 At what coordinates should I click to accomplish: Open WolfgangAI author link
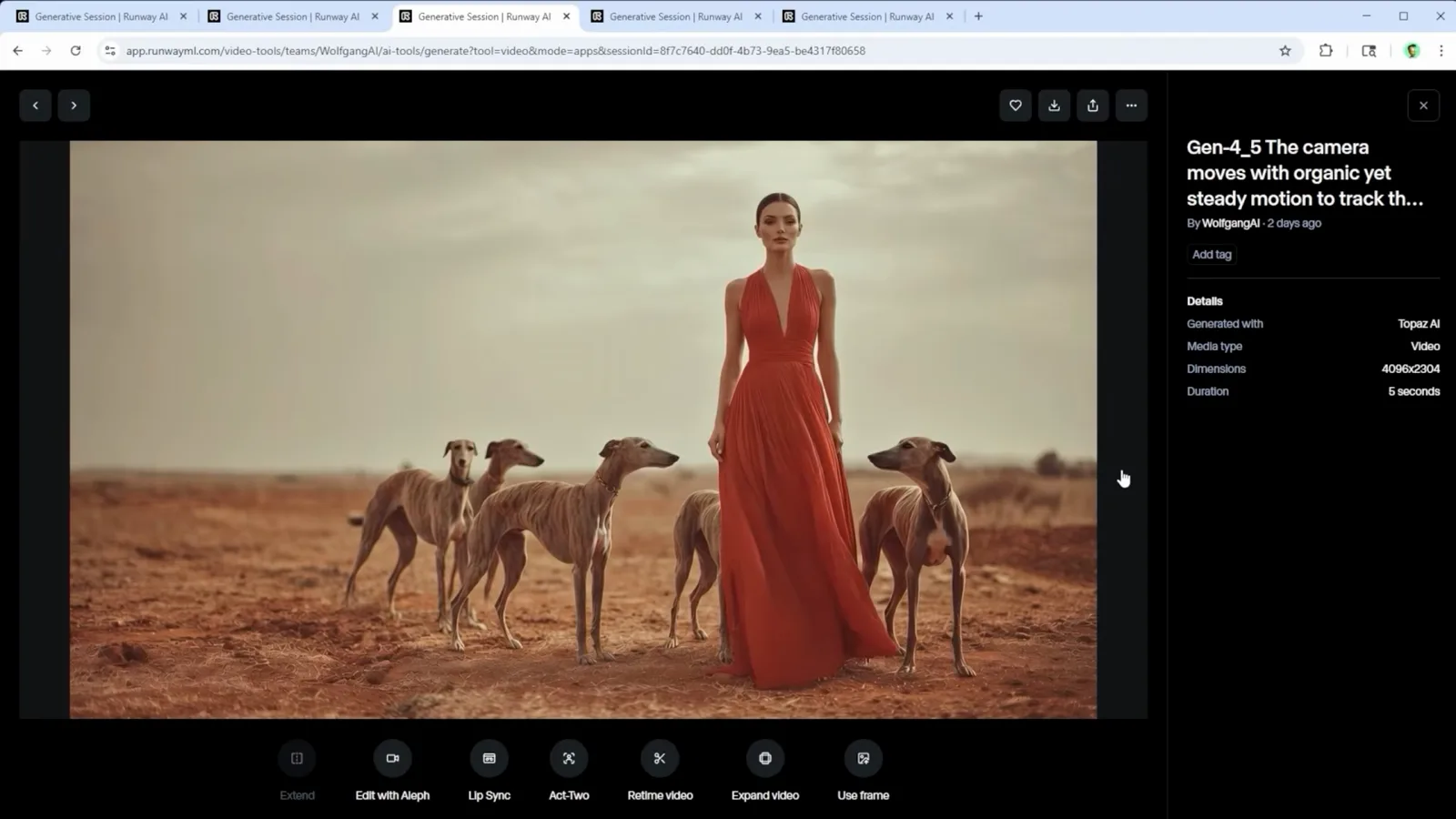(1230, 223)
